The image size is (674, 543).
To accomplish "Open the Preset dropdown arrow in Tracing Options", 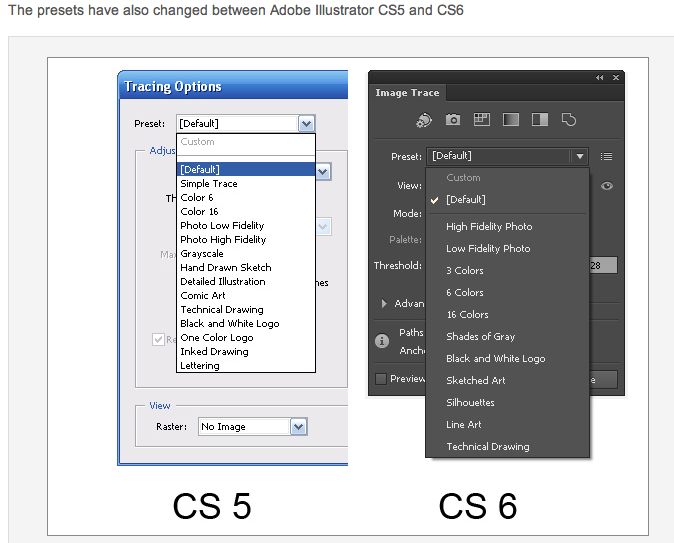I will pyautogui.click(x=306, y=124).
